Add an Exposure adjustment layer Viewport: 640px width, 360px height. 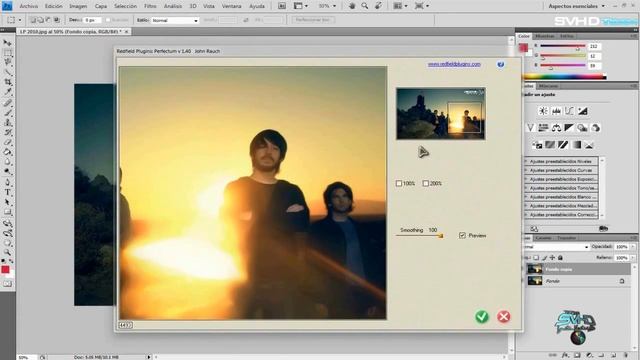pyautogui.click(x=582, y=111)
